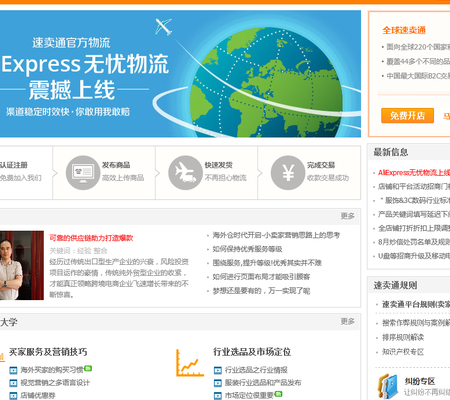Screen dimensions: 450x400
Task: Click 更多 in the 大学 section header
Action: click(347, 321)
